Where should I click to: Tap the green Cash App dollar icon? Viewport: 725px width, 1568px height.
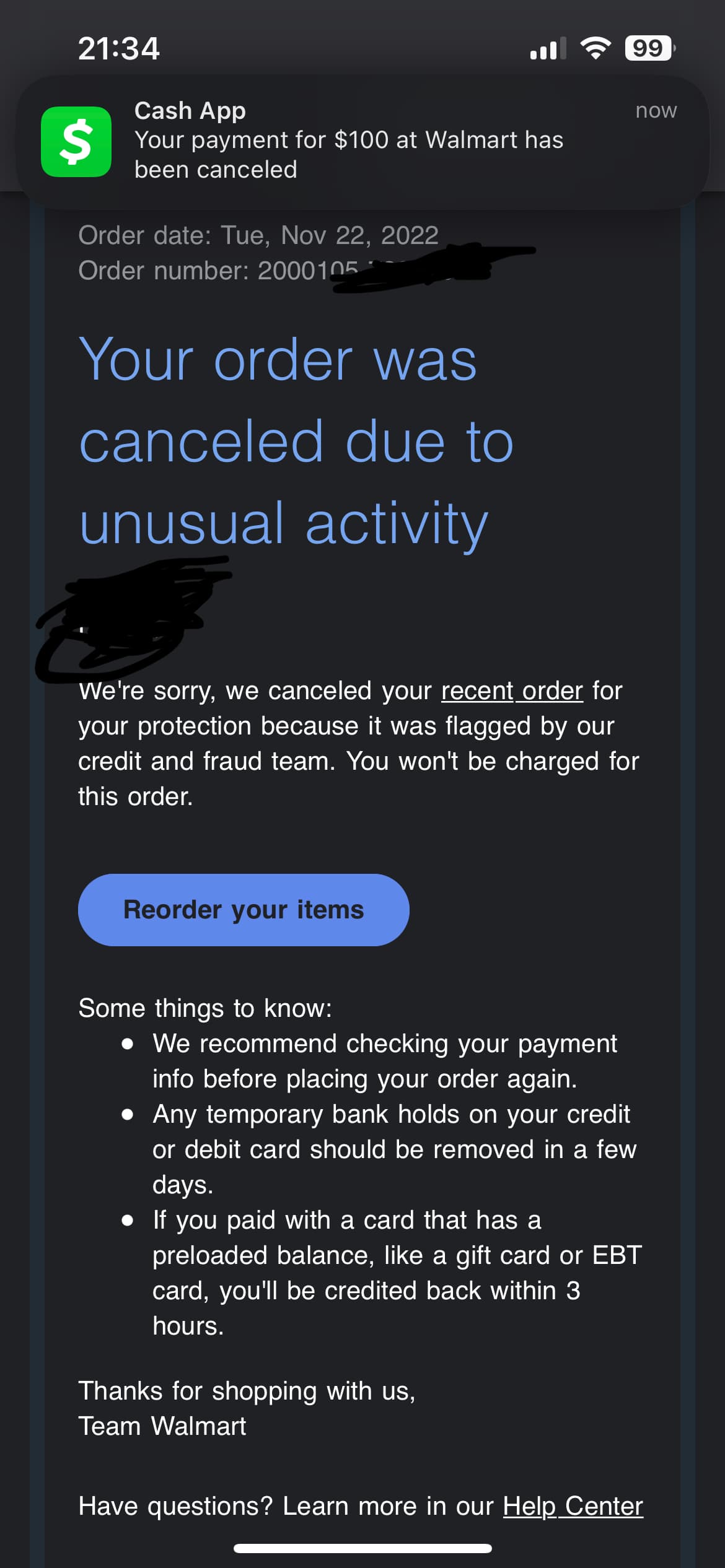pos(76,142)
